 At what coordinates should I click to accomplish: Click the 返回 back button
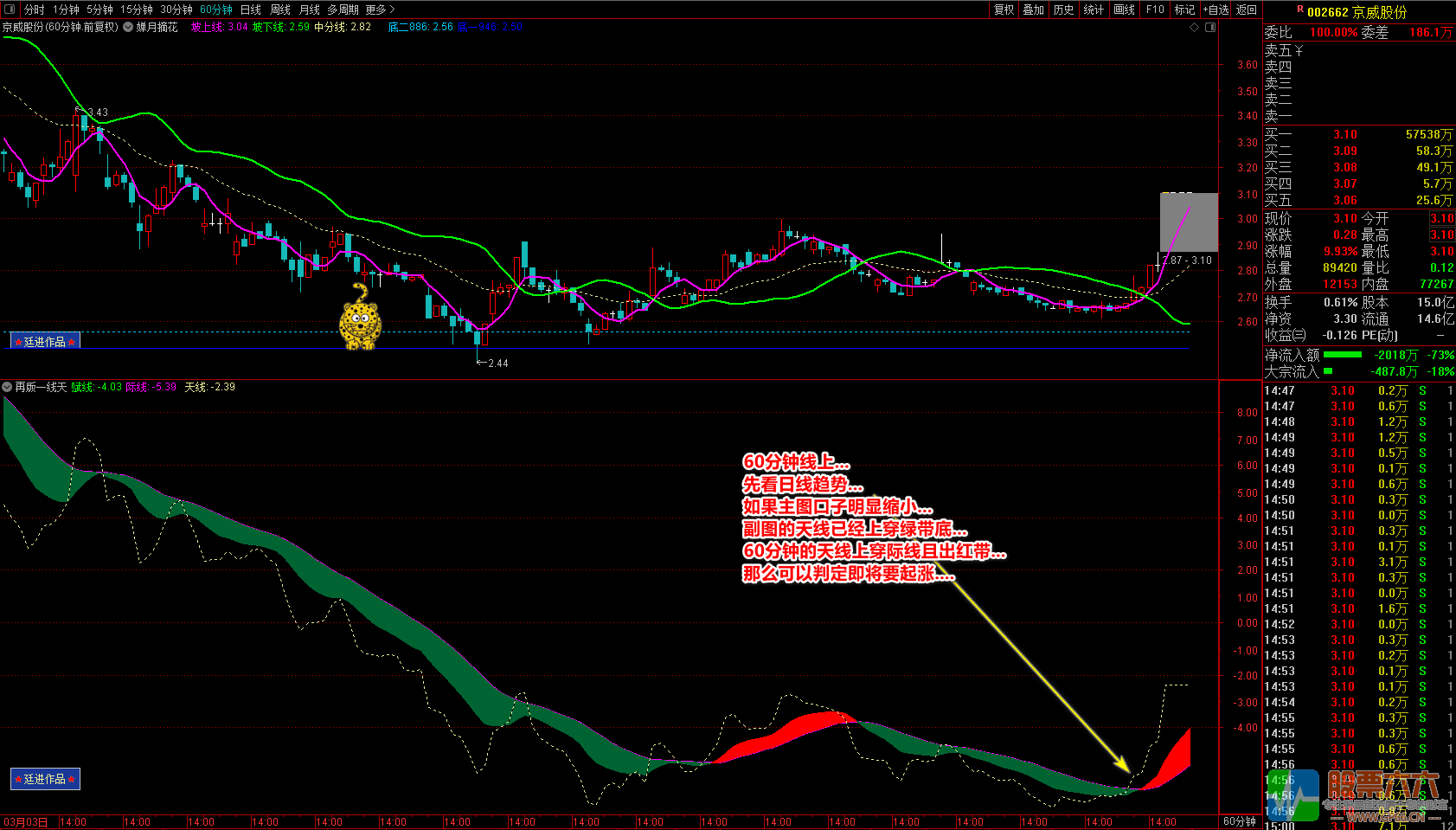[1247, 10]
